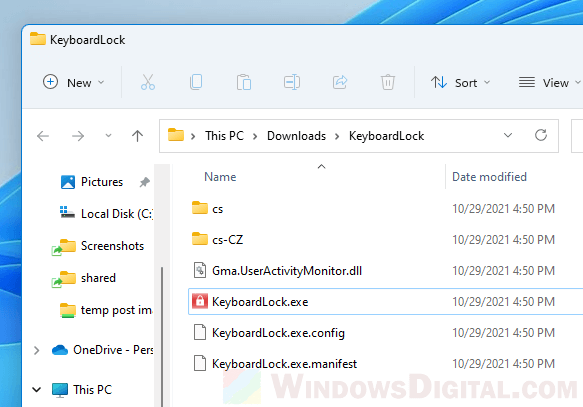Click the date cell of cs folder
The image size is (583, 407).
(x=503, y=209)
